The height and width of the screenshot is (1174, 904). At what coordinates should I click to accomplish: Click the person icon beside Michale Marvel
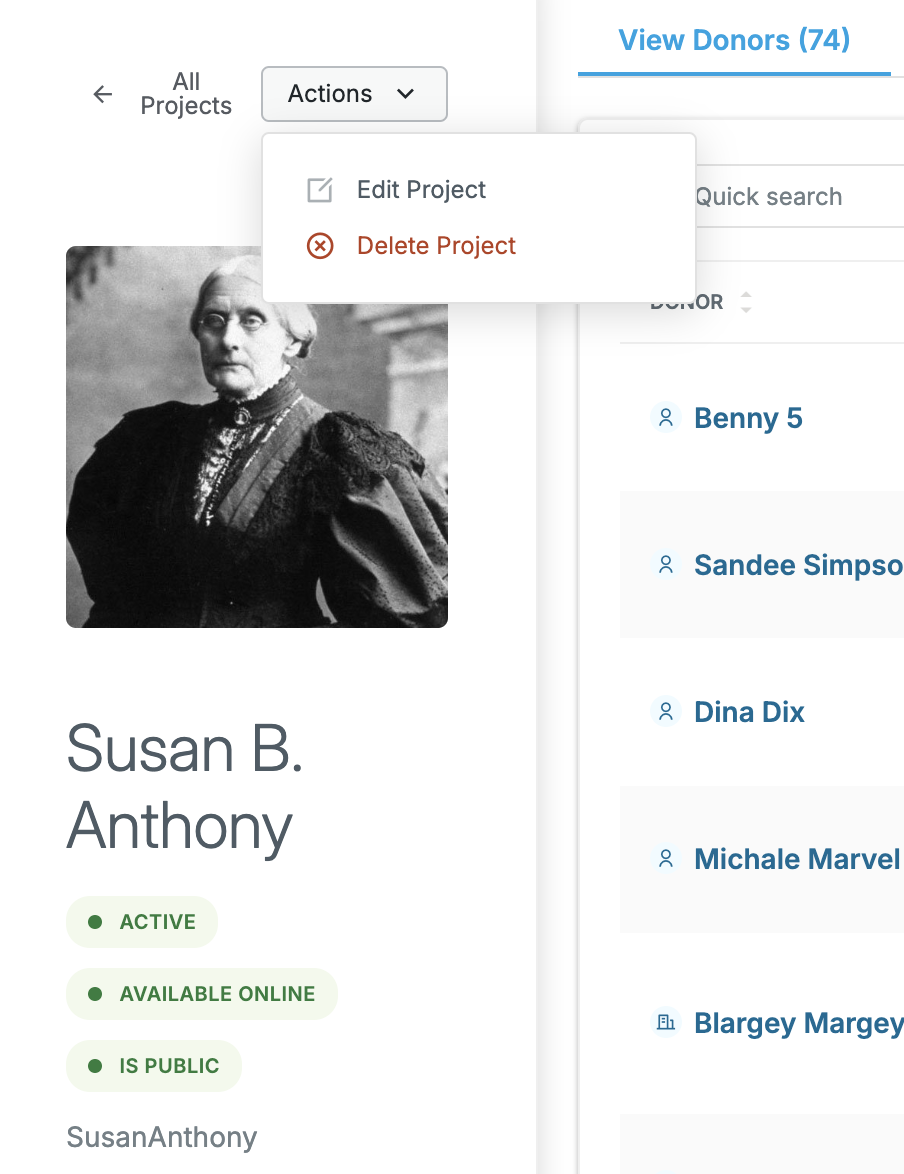click(x=666, y=859)
